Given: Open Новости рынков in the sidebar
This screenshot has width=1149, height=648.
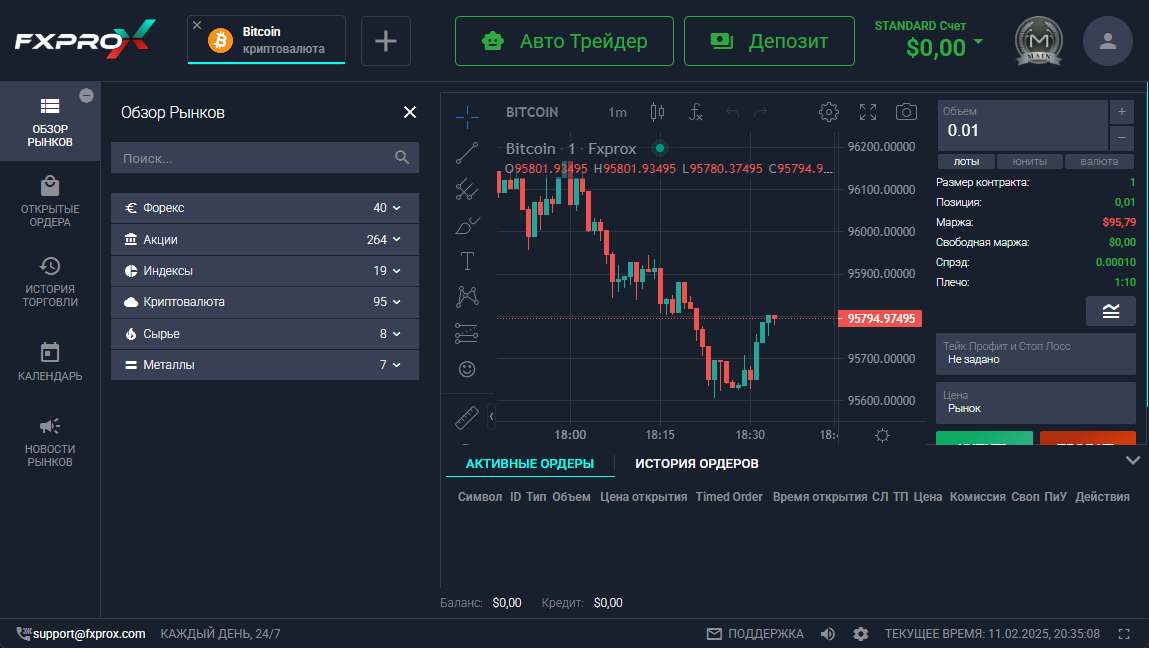Looking at the screenshot, I should (50, 442).
